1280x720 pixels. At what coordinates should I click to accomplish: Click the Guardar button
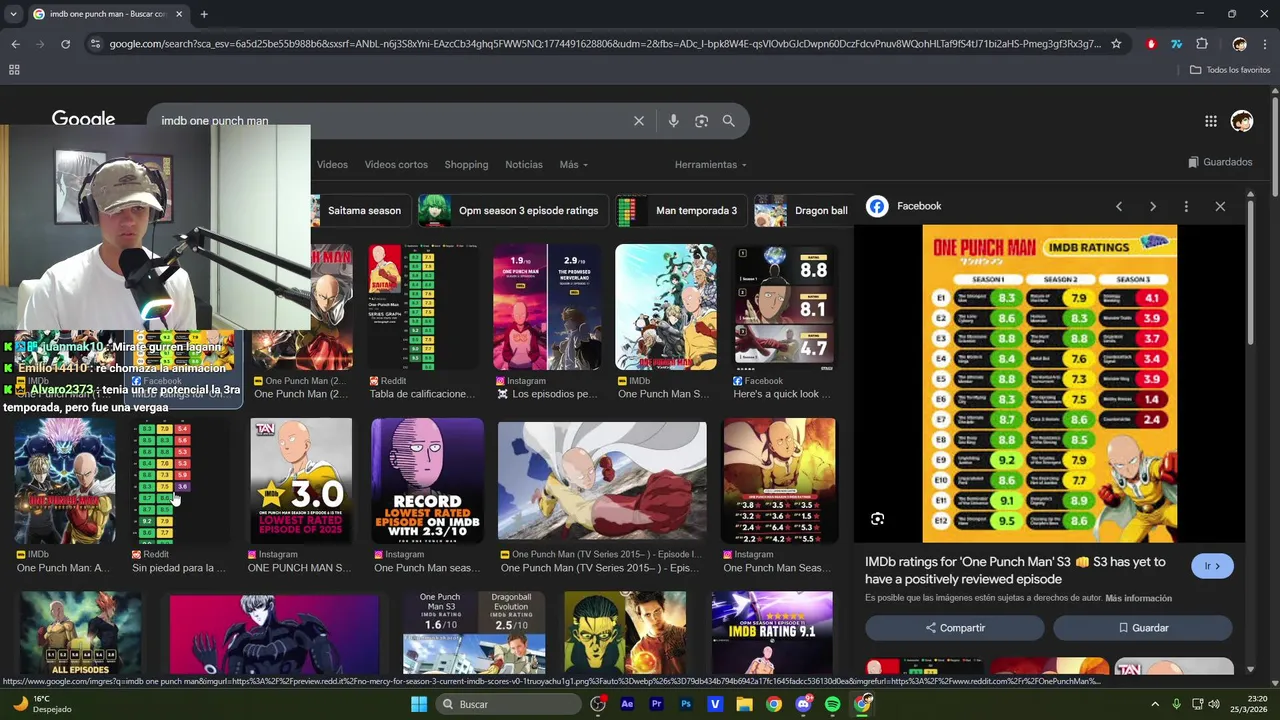point(1143,628)
